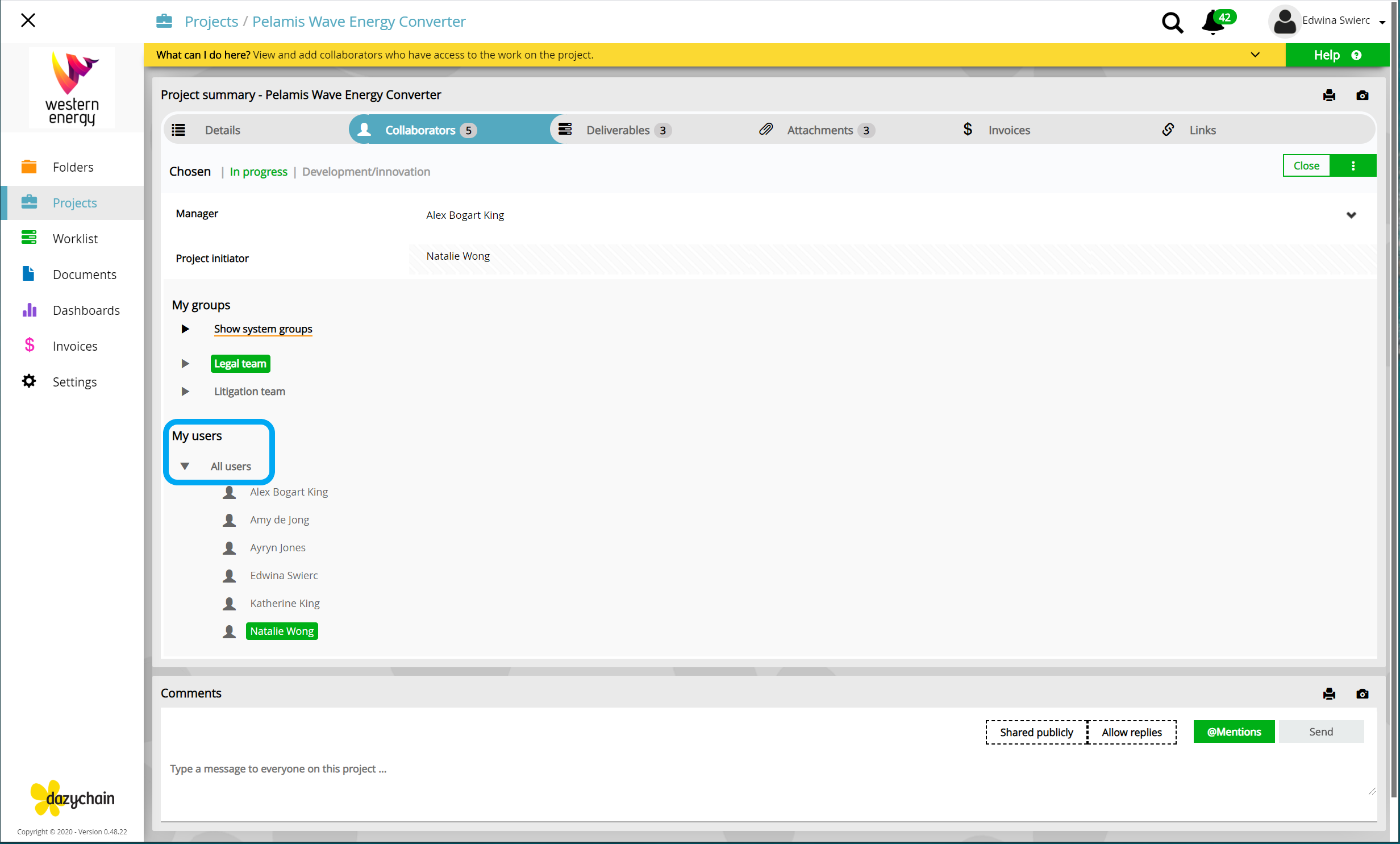Toggle collaborator Alex Bogart King
This screenshot has width=1400, height=844.
pyautogui.click(x=289, y=492)
